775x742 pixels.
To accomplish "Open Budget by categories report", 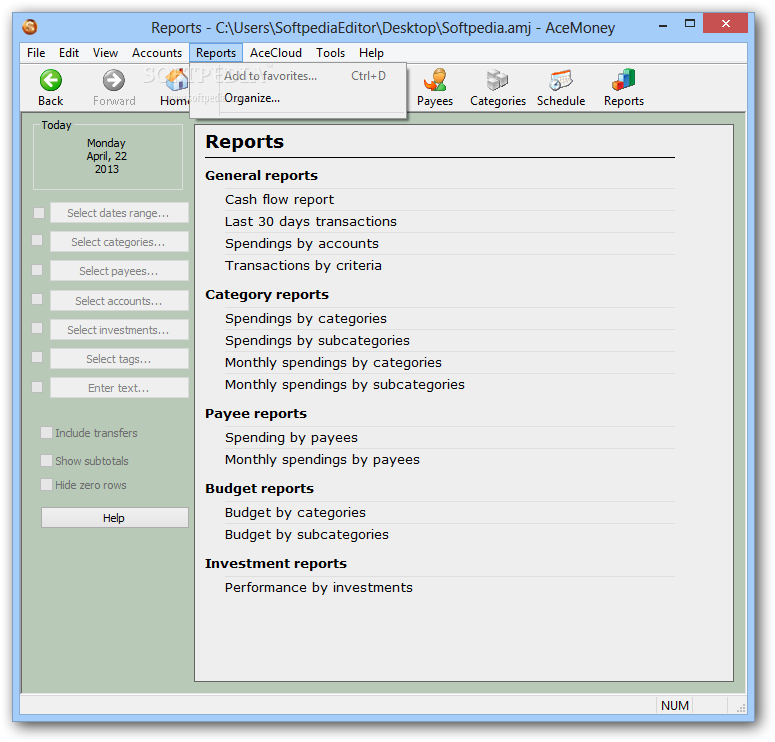I will (x=295, y=513).
